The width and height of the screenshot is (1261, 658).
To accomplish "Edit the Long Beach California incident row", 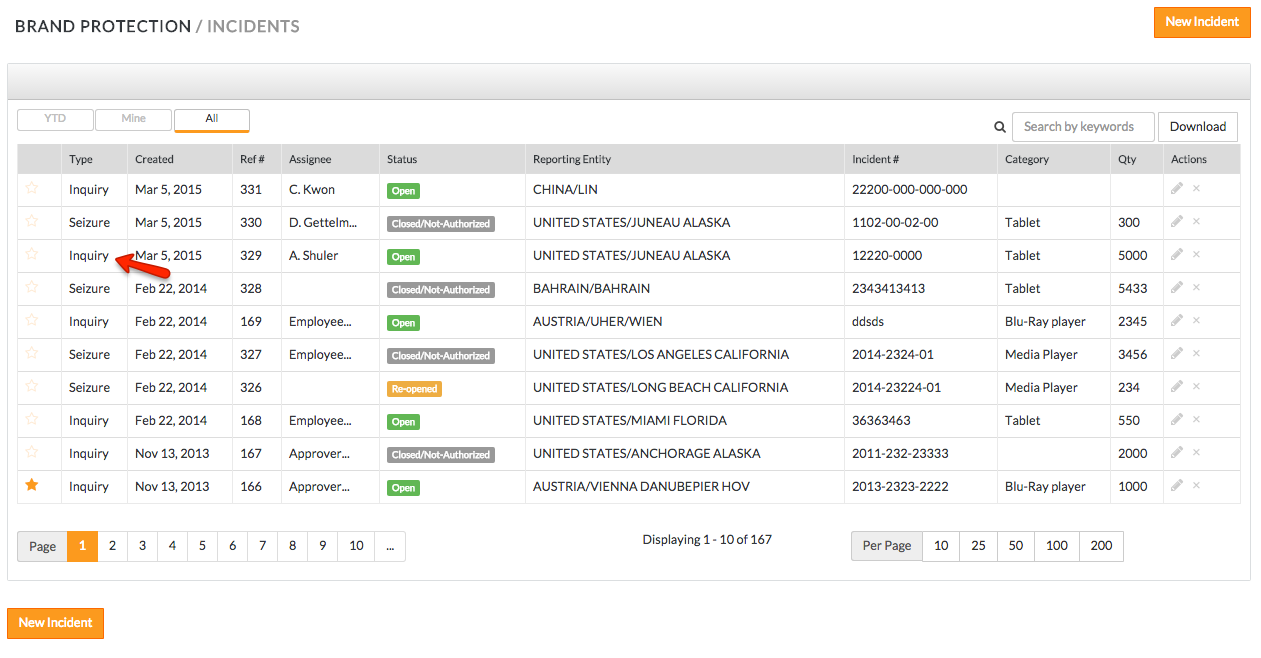I will pyautogui.click(x=1177, y=386).
